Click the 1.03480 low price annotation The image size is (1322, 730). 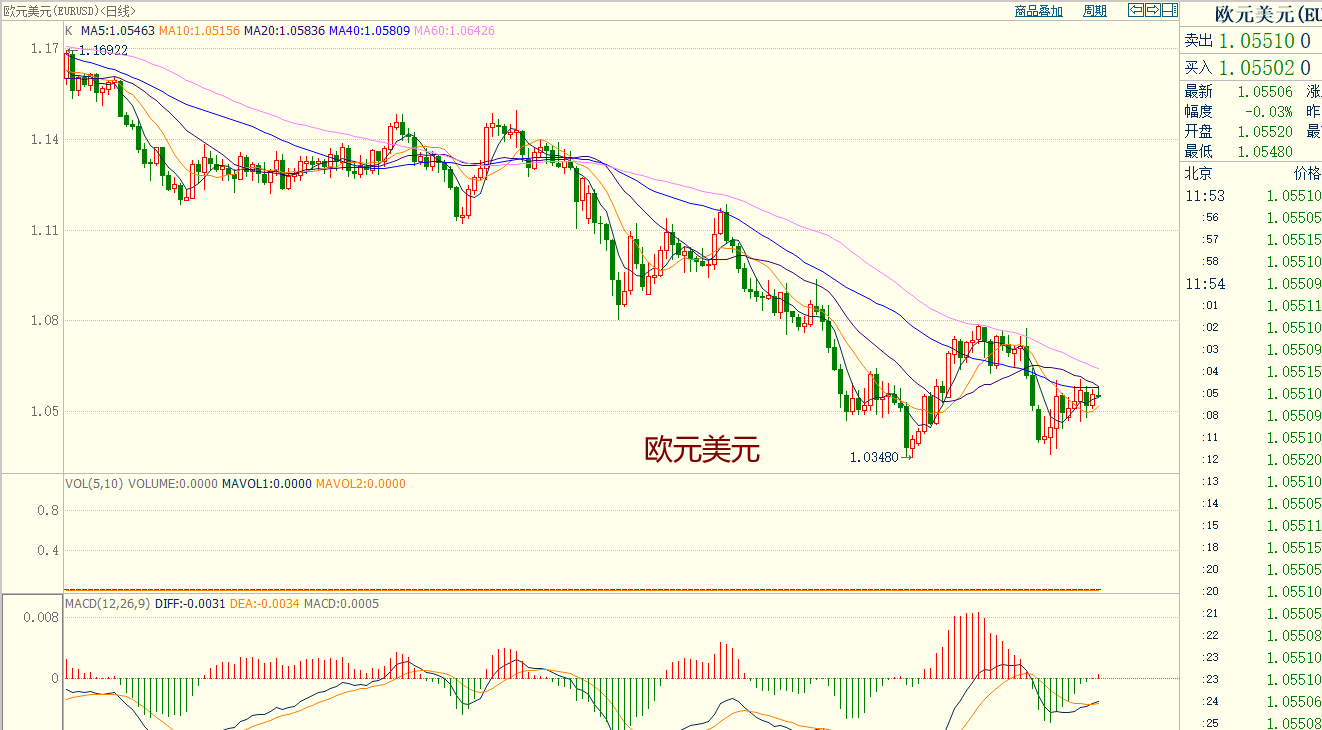click(x=874, y=457)
